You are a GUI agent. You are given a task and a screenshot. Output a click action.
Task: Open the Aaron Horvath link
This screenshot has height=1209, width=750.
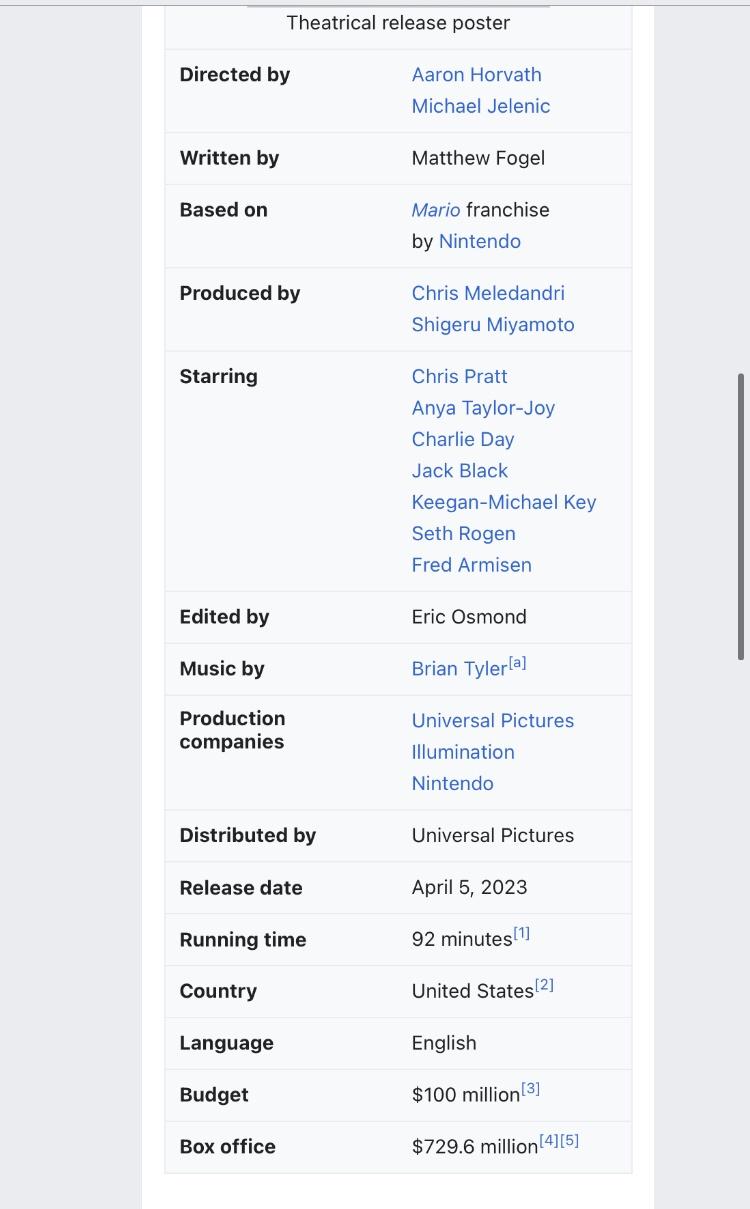476,75
